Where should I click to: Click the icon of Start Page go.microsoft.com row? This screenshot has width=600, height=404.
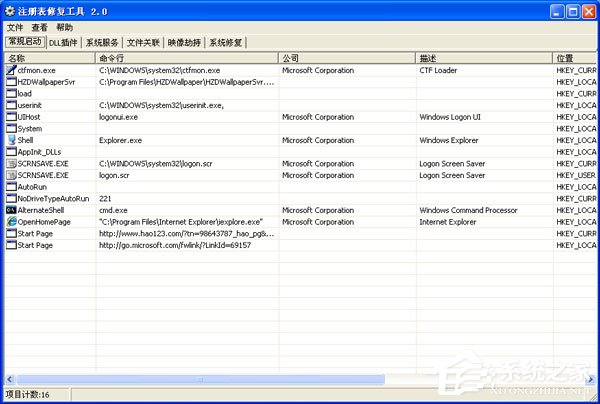[x=11, y=245]
